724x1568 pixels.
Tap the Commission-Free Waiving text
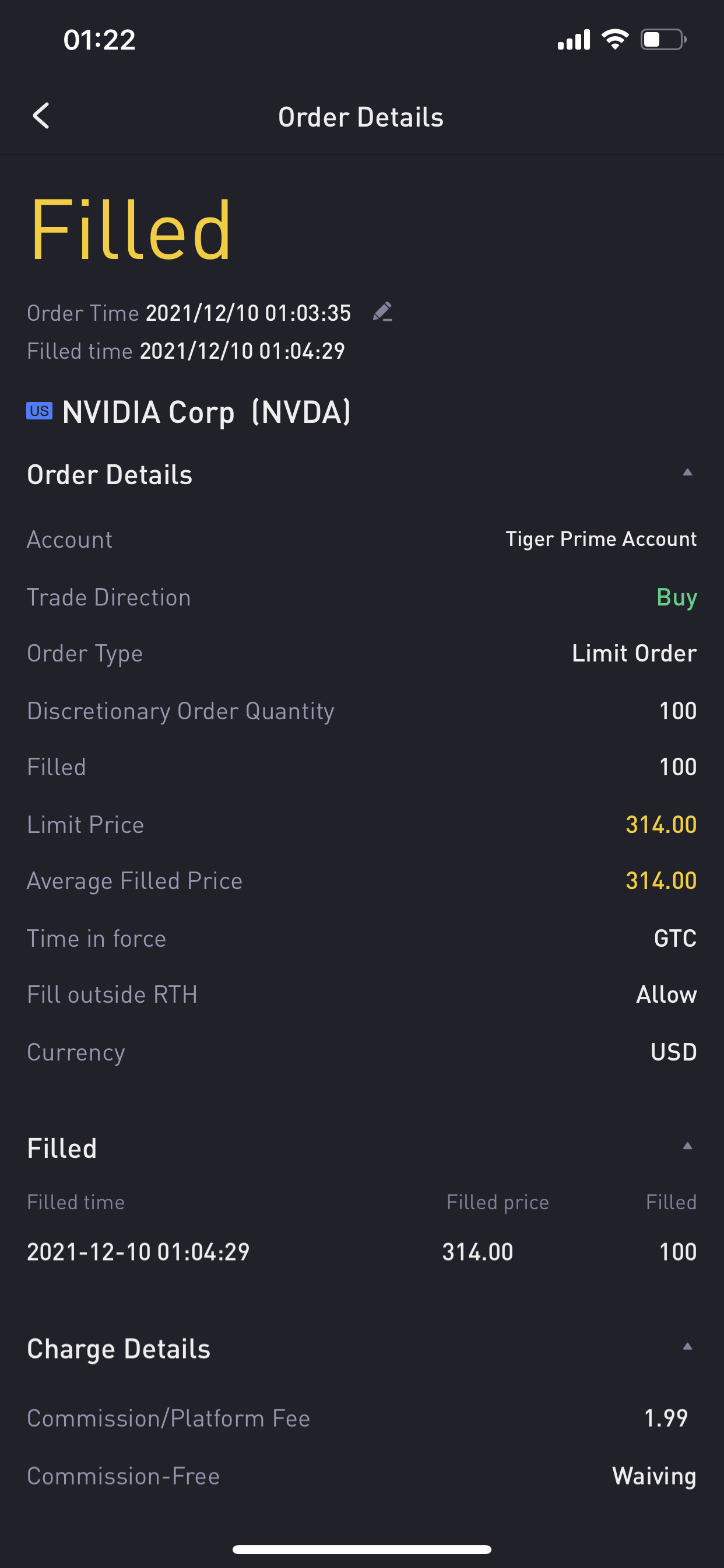point(655,1476)
